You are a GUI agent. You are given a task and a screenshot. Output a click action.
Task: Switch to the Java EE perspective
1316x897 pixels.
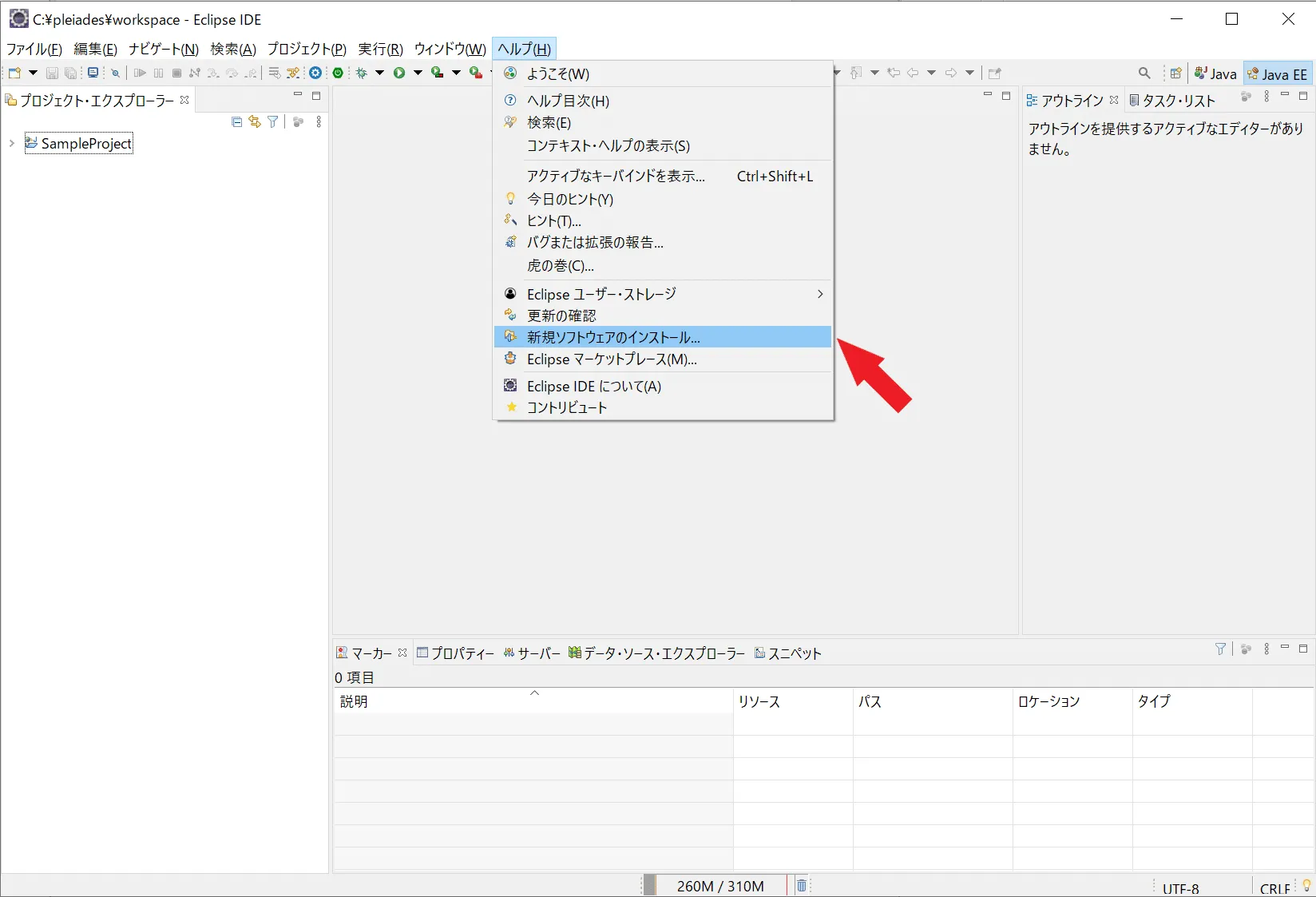[1278, 73]
